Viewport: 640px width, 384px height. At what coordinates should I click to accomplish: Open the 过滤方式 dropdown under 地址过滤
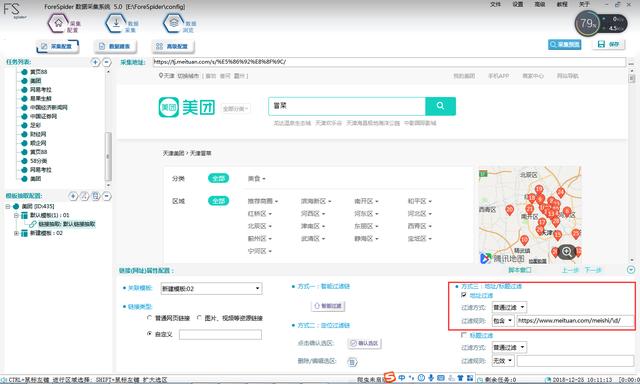tap(509, 307)
